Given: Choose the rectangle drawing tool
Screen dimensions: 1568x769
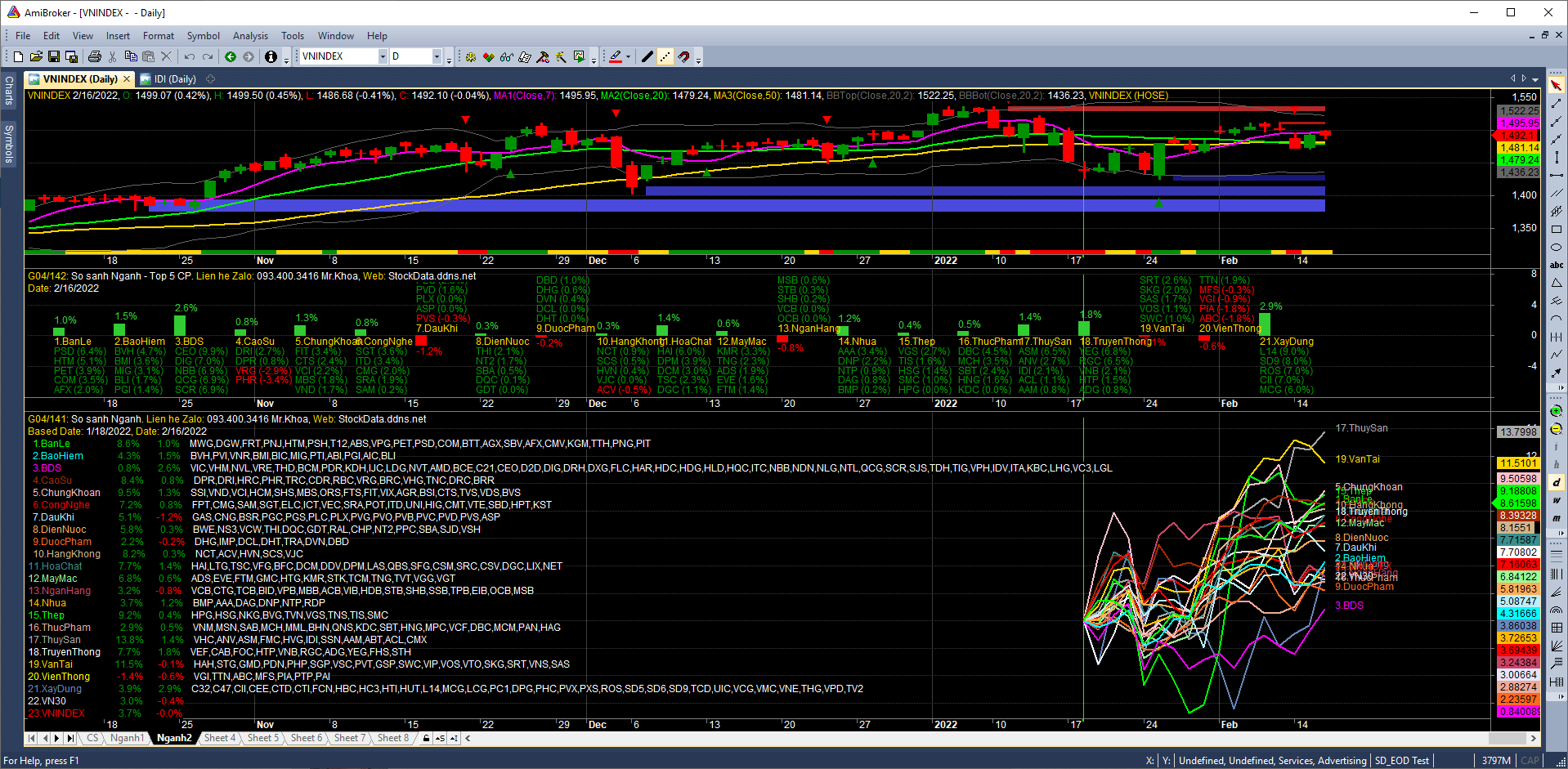Looking at the screenshot, I should coord(1557,230).
